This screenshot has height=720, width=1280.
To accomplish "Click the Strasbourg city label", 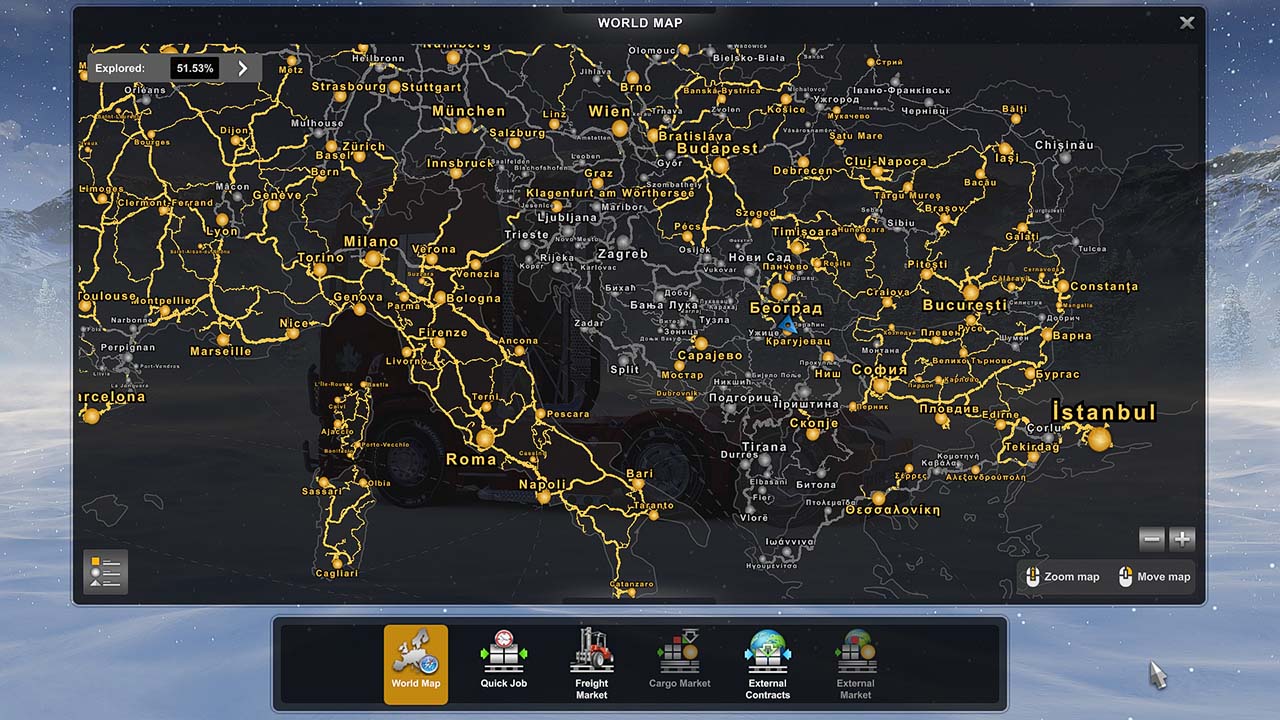I will (348, 87).
